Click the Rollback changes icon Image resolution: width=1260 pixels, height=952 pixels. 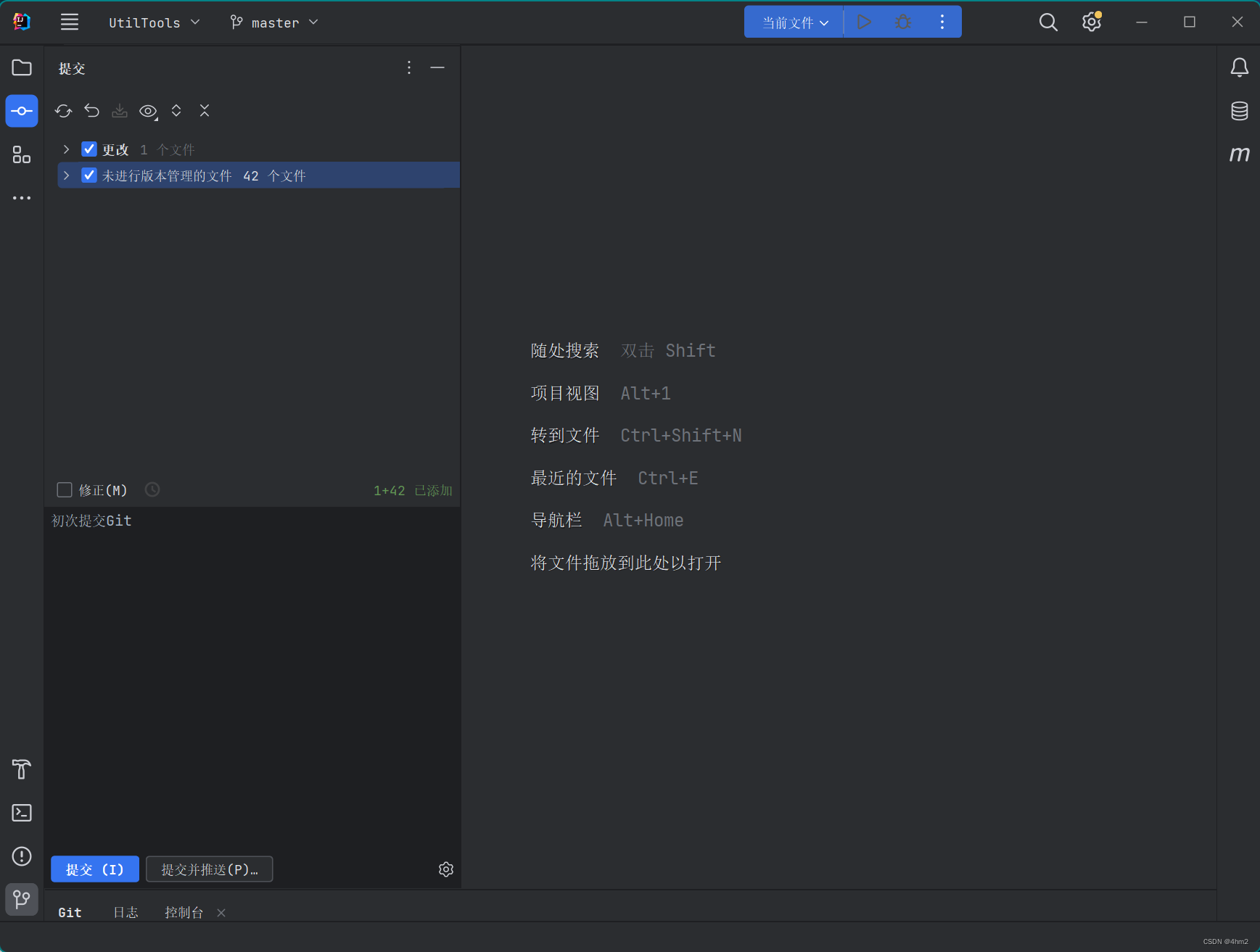[x=91, y=111]
